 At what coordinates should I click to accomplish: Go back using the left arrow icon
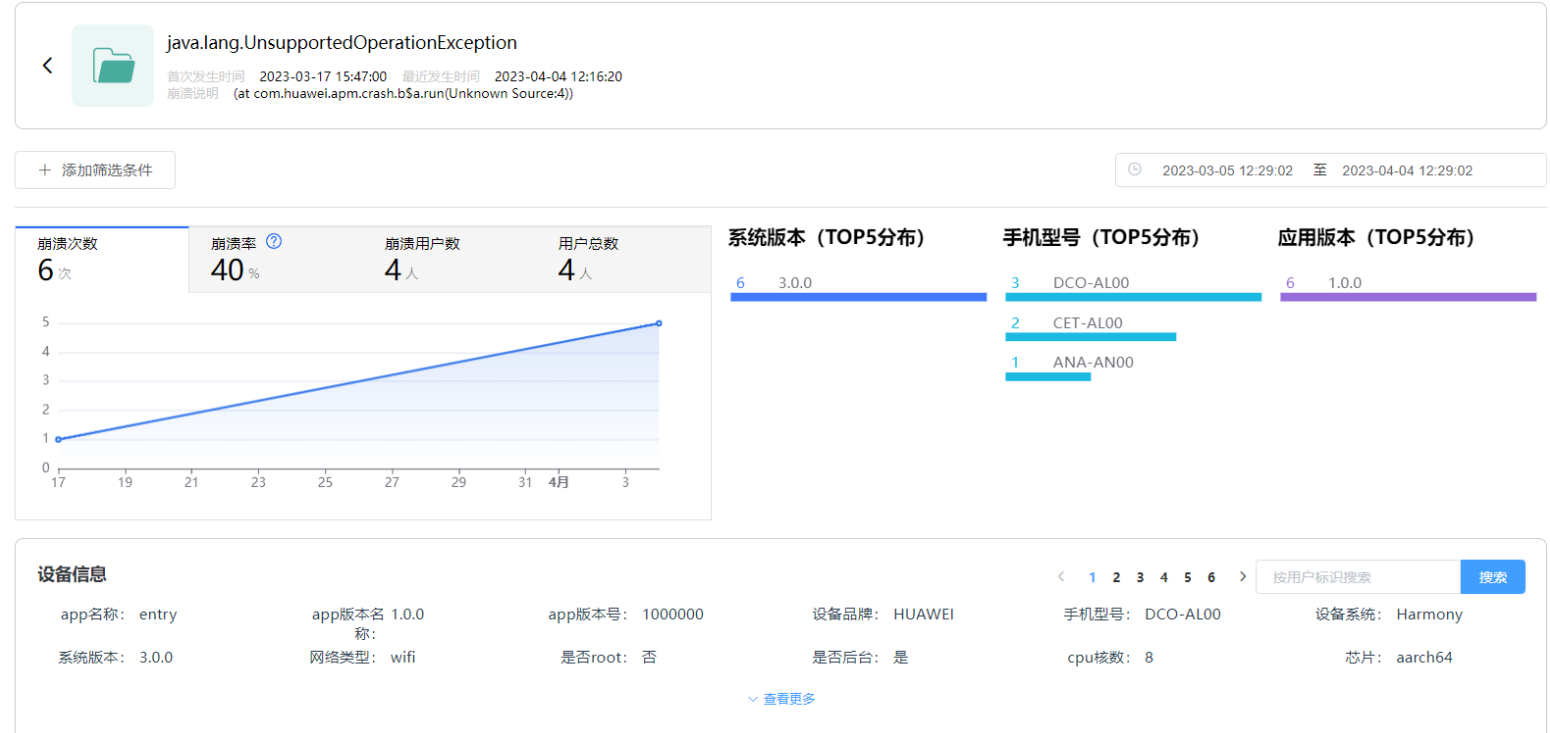pyautogui.click(x=47, y=65)
